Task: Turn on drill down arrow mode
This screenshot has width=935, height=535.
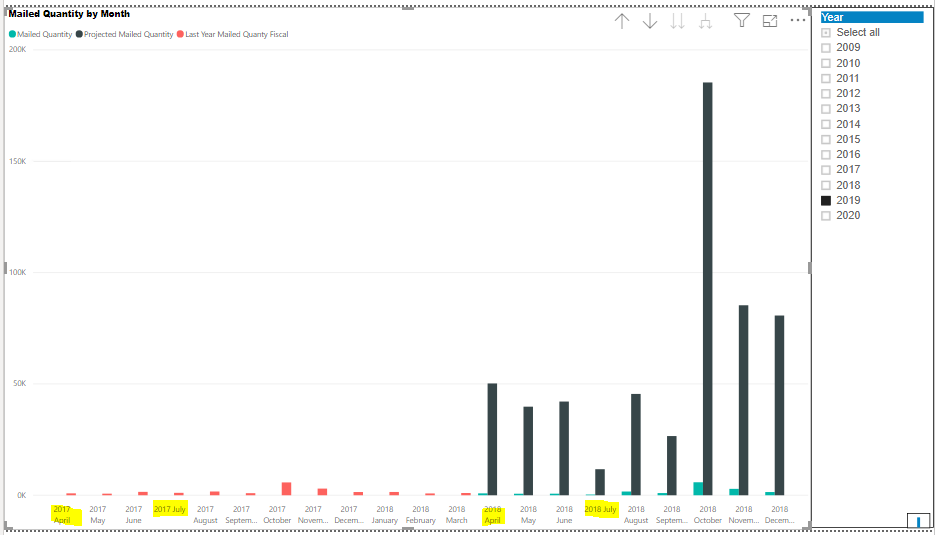Action: (650, 21)
